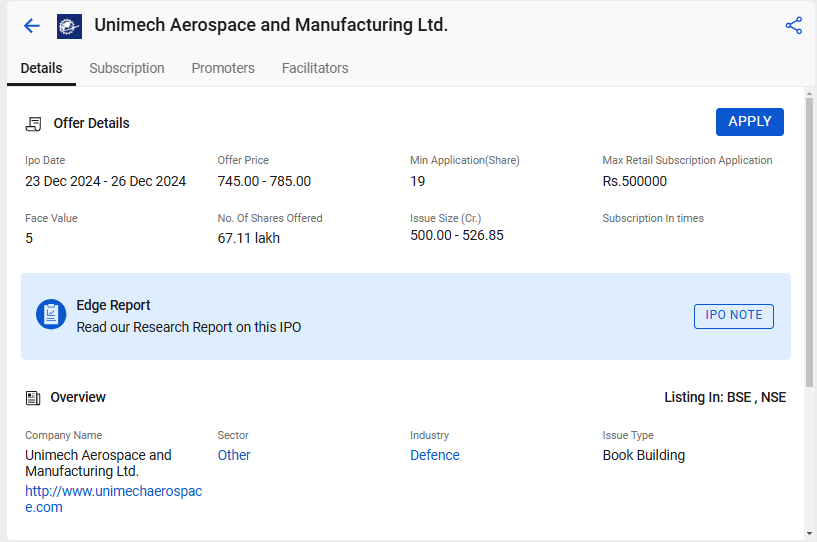Click the 'Issue Size (Cr.)' label
Viewport: 817px width, 542px height.
point(445,218)
